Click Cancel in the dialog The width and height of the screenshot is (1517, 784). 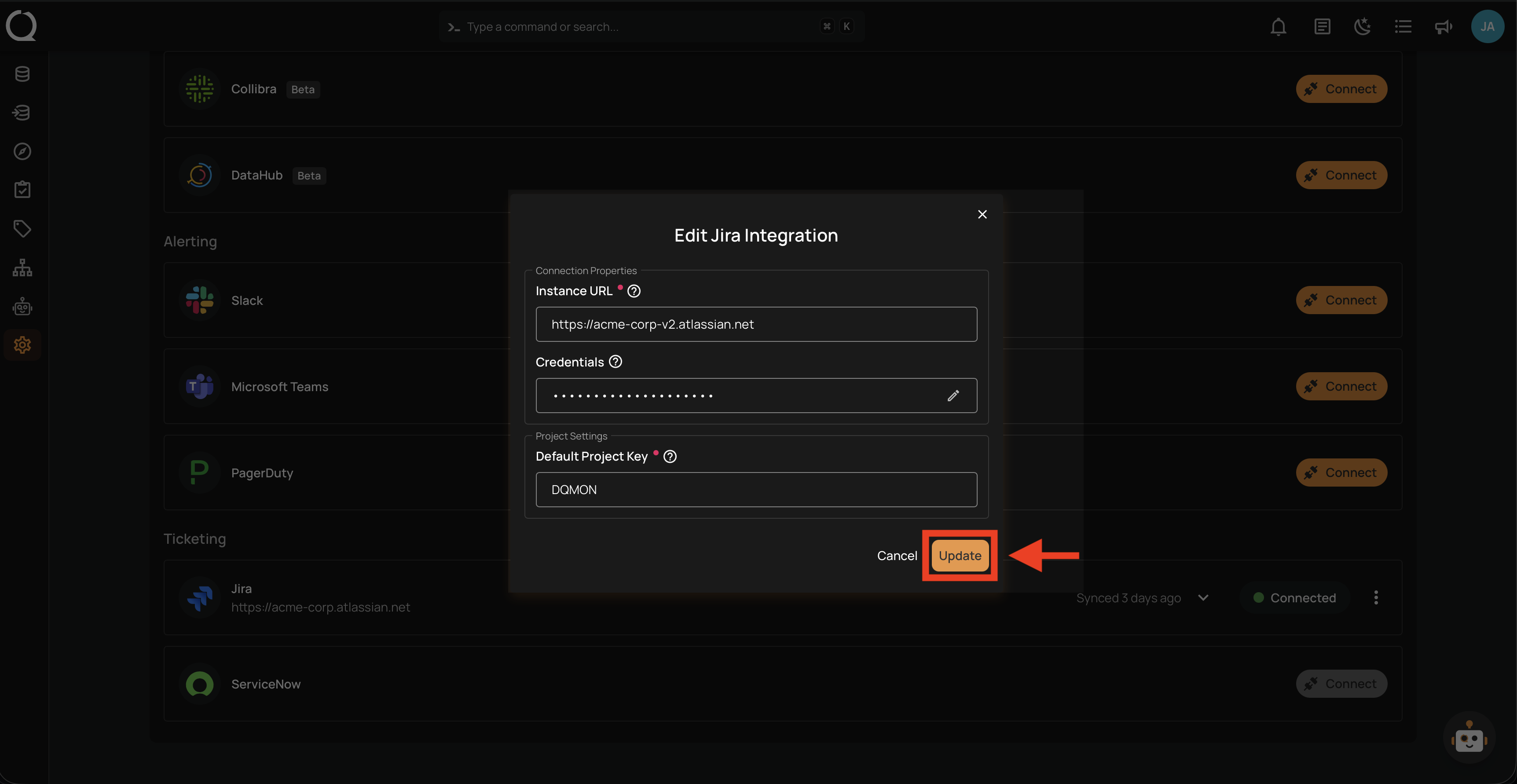[x=897, y=556]
